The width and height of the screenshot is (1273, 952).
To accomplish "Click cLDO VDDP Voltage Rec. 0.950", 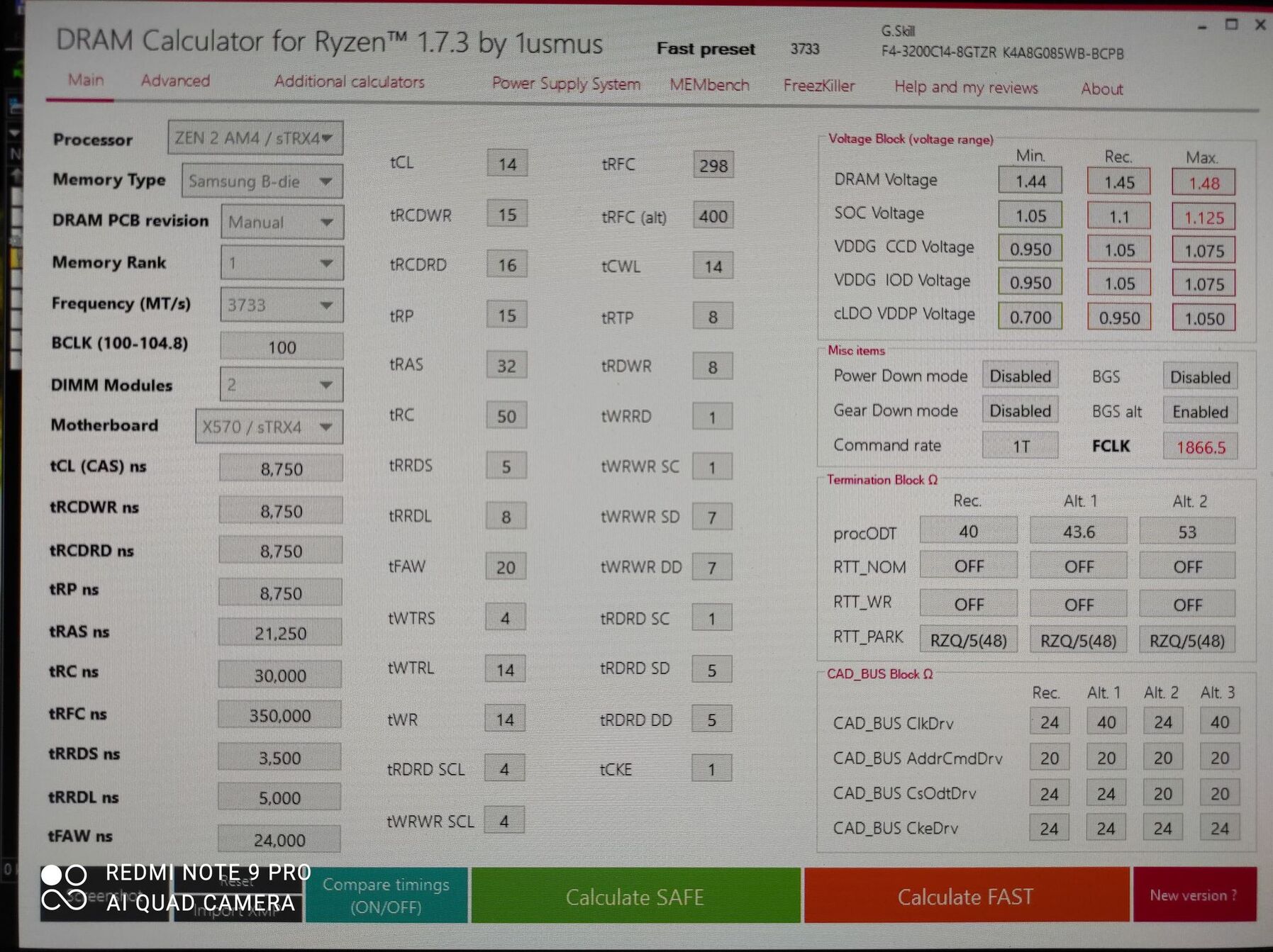I will point(1119,317).
